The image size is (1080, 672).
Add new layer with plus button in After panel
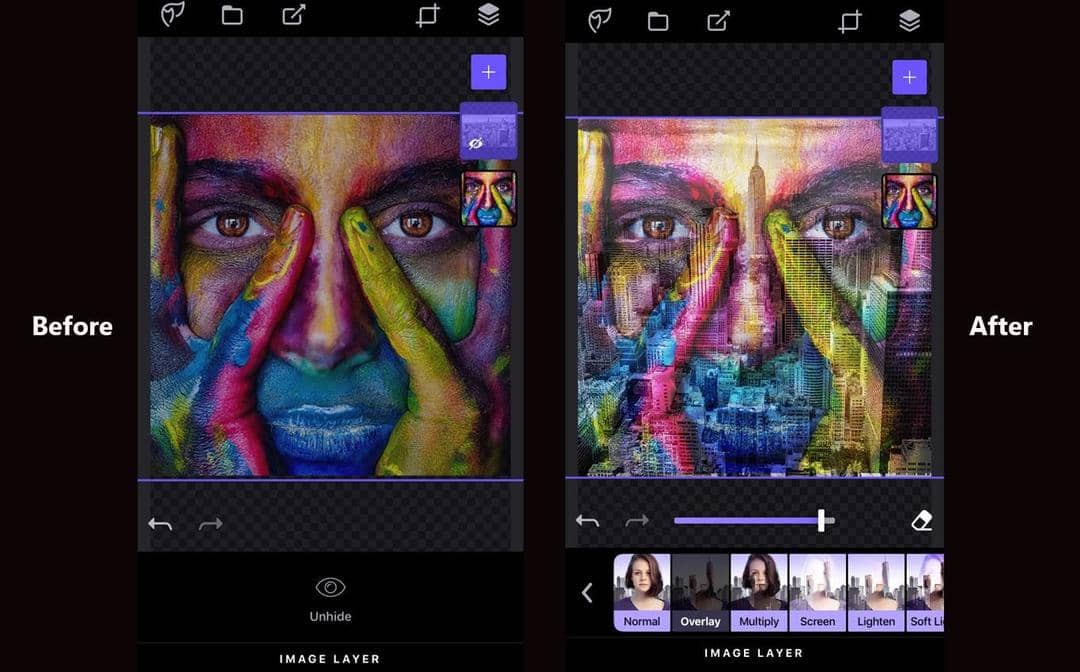(909, 77)
